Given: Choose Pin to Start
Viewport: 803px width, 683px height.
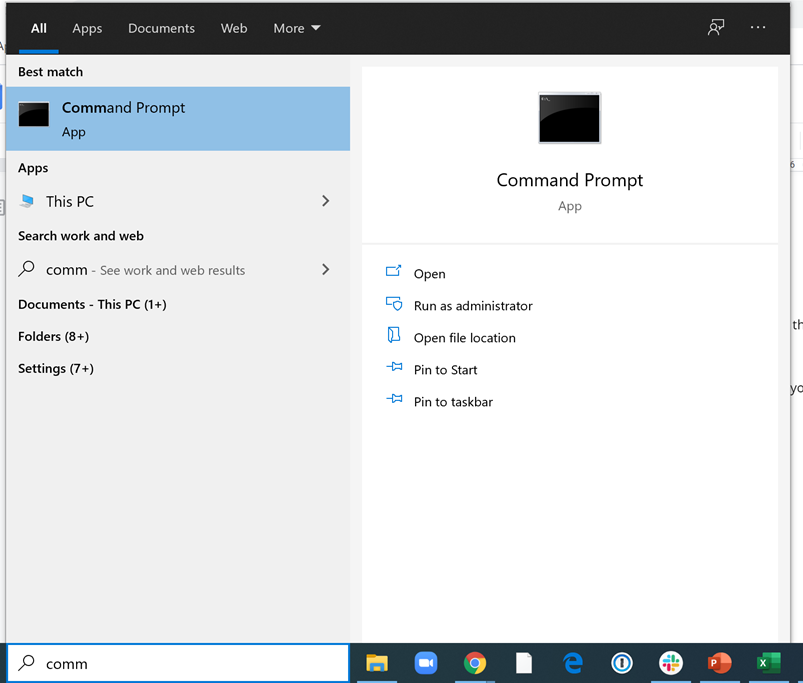Looking at the screenshot, I should pos(446,370).
